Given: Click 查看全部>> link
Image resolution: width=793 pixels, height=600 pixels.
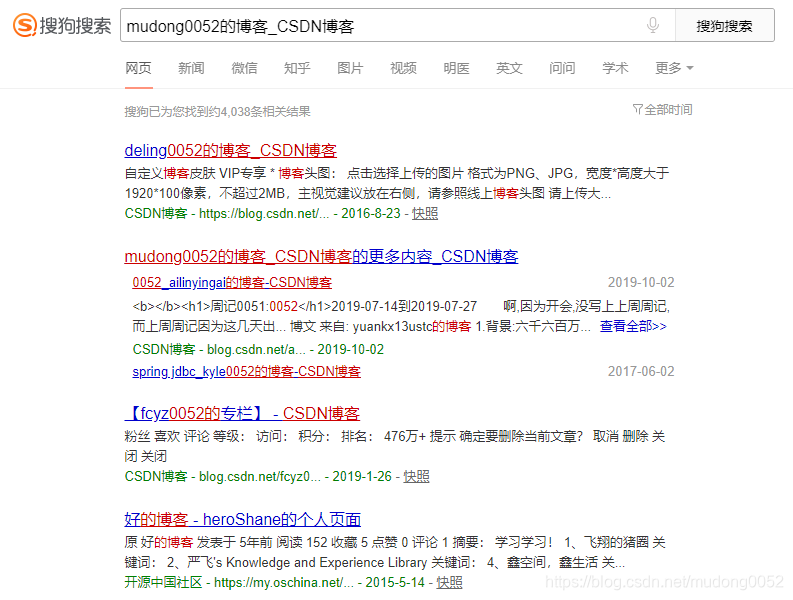Looking at the screenshot, I should pos(633,326).
